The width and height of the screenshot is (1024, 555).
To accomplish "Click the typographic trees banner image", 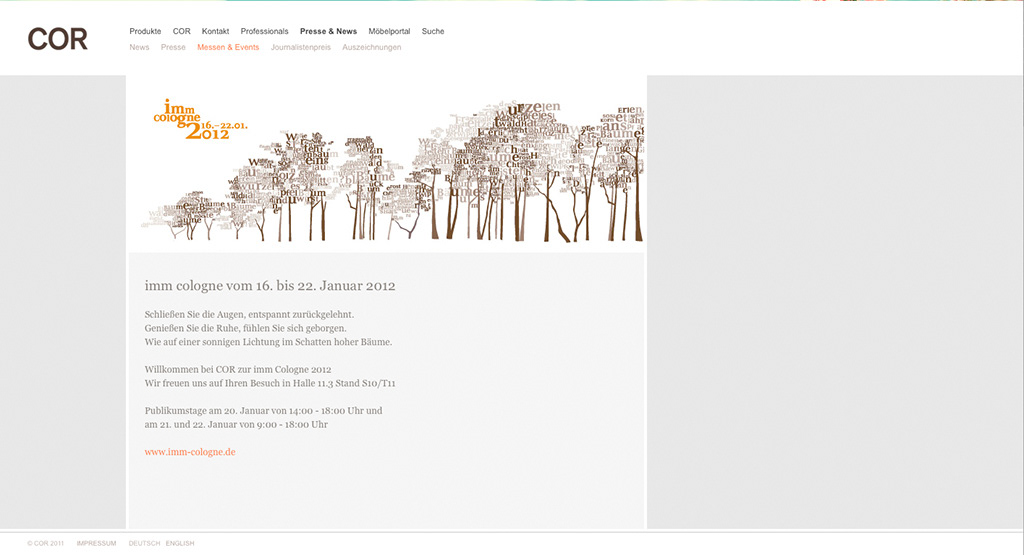I will 392,171.
